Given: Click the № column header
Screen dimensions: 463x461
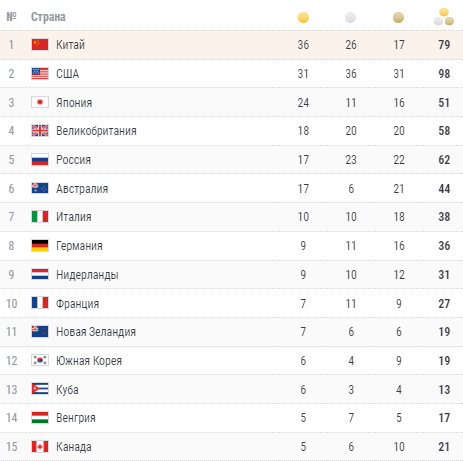Looking at the screenshot, I should tap(11, 17).
